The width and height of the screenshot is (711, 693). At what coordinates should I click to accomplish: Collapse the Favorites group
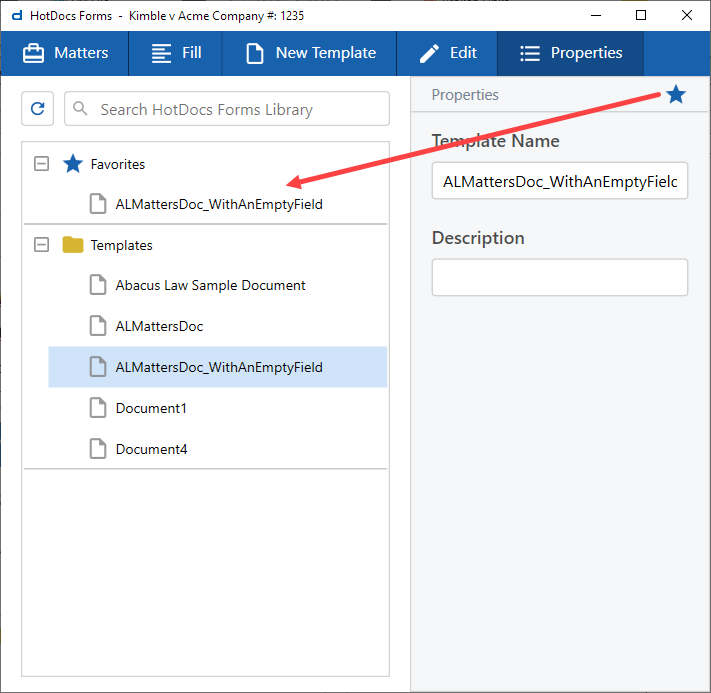tap(42, 164)
